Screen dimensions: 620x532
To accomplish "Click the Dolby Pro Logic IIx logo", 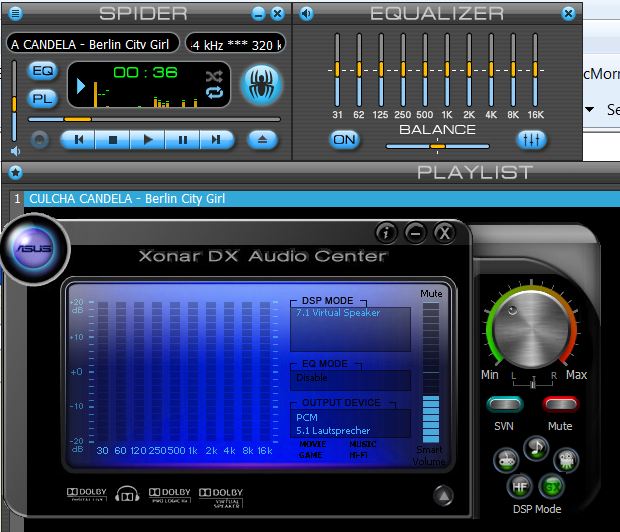I will (170, 495).
